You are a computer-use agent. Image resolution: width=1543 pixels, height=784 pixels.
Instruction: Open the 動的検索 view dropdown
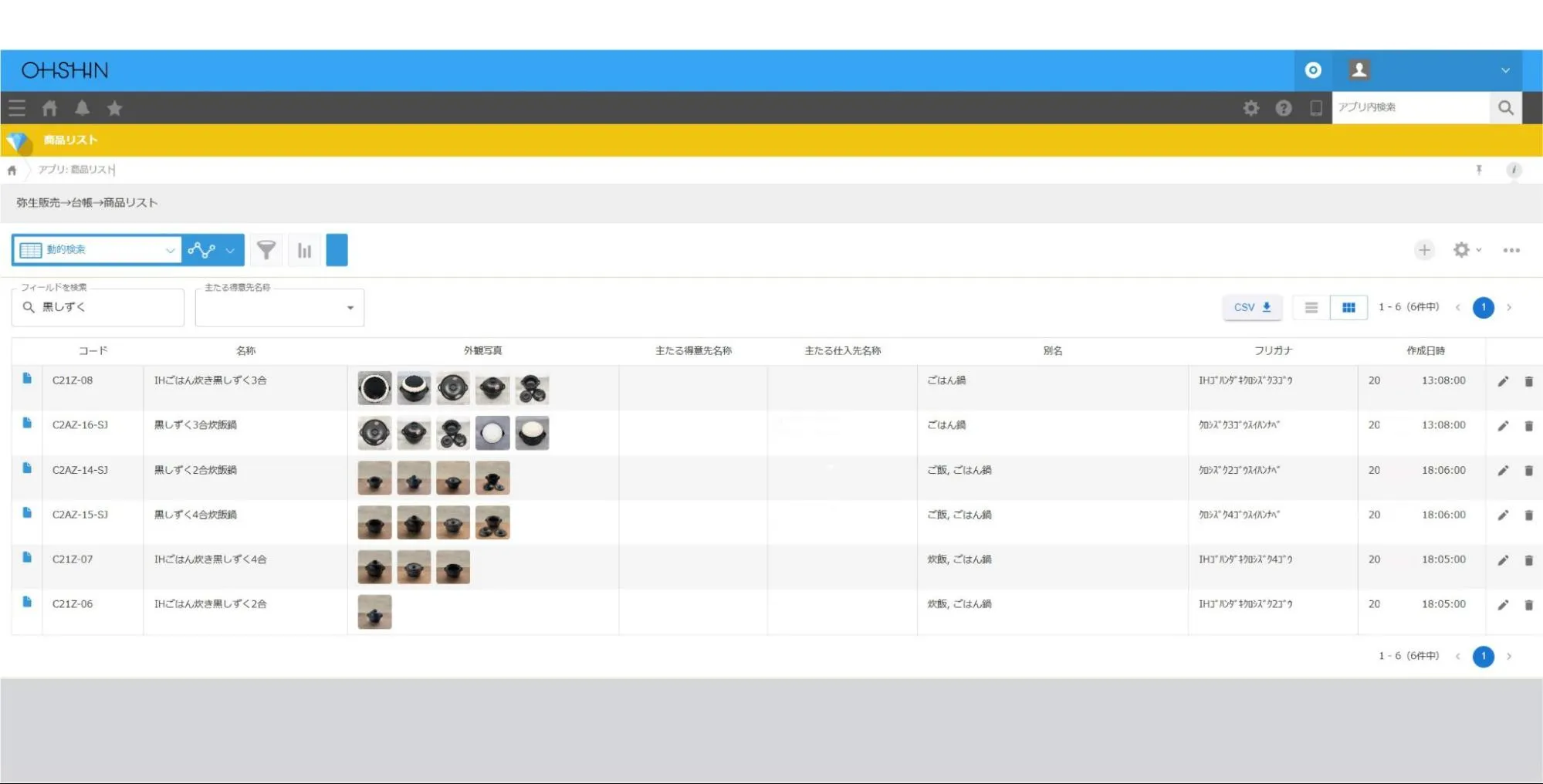point(96,250)
